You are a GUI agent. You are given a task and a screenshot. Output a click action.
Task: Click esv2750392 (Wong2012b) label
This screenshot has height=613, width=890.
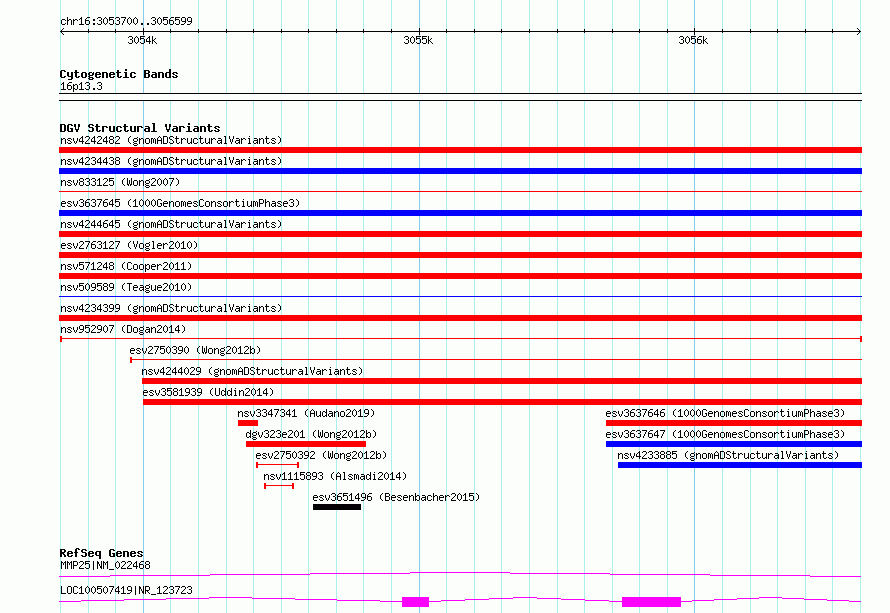[x=321, y=455]
